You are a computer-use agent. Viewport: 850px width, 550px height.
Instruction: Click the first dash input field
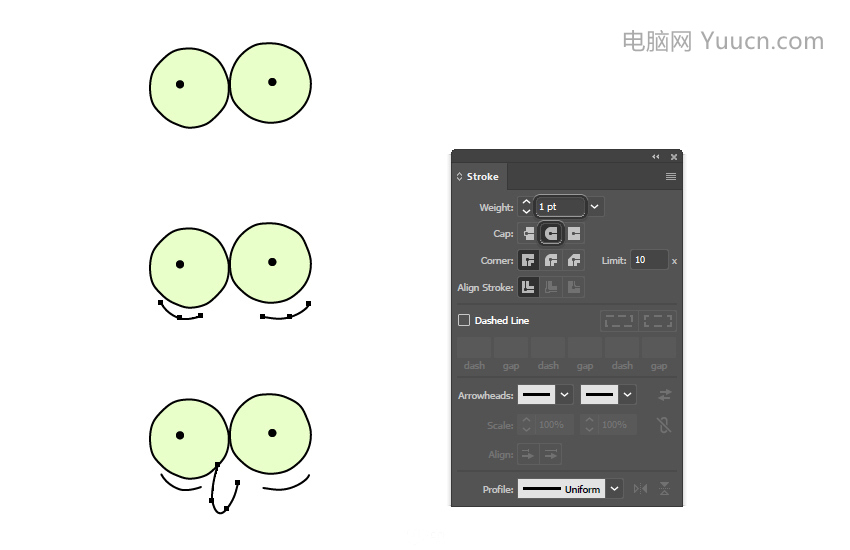(x=474, y=348)
